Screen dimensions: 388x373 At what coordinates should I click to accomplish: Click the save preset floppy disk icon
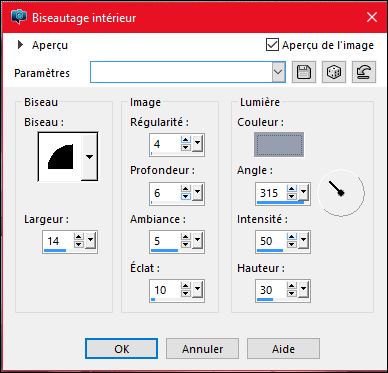(304, 72)
